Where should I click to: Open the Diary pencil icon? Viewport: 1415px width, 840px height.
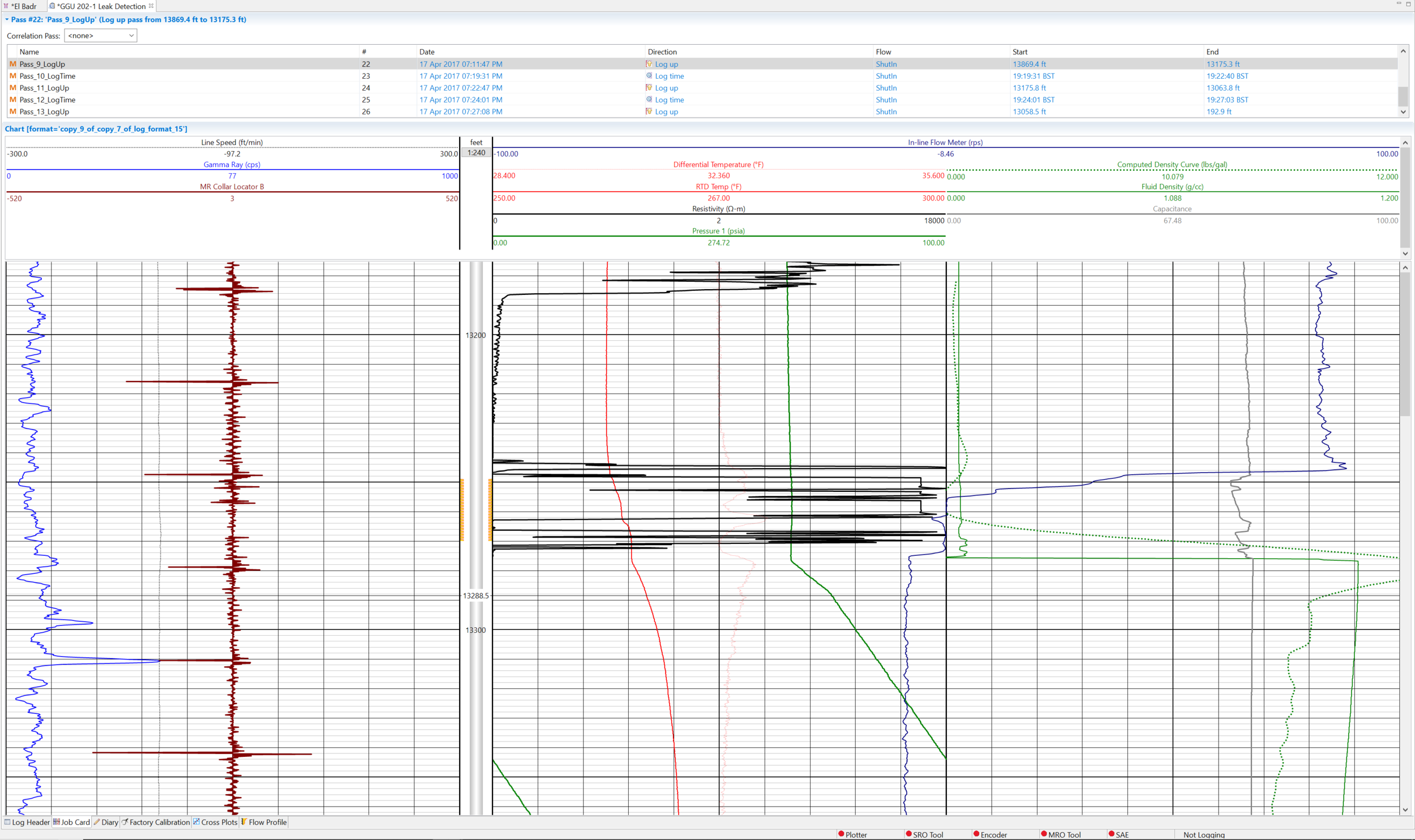pyautogui.click(x=97, y=822)
